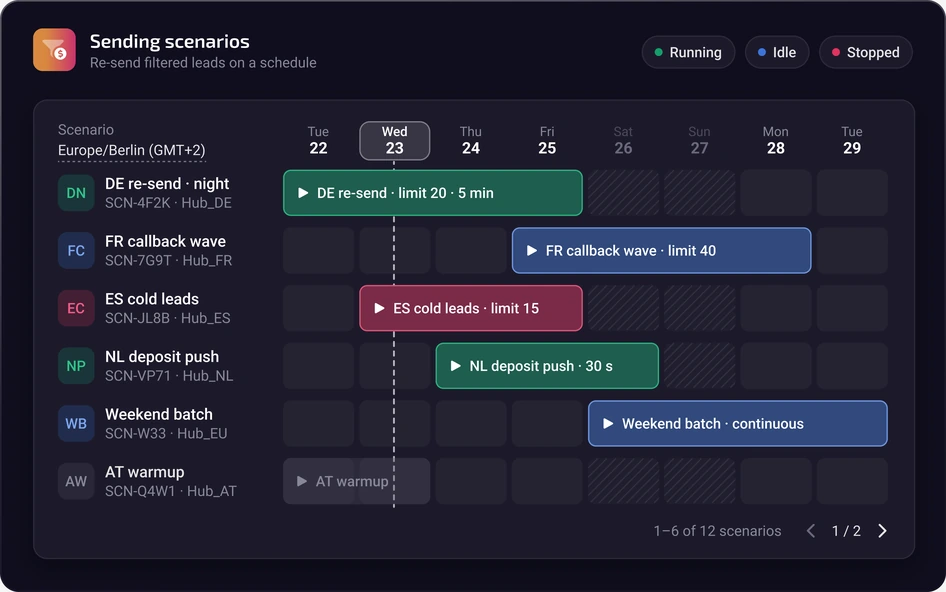
Task: Click play icon on ES cold leads bar
Action: pyautogui.click(x=379, y=308)
